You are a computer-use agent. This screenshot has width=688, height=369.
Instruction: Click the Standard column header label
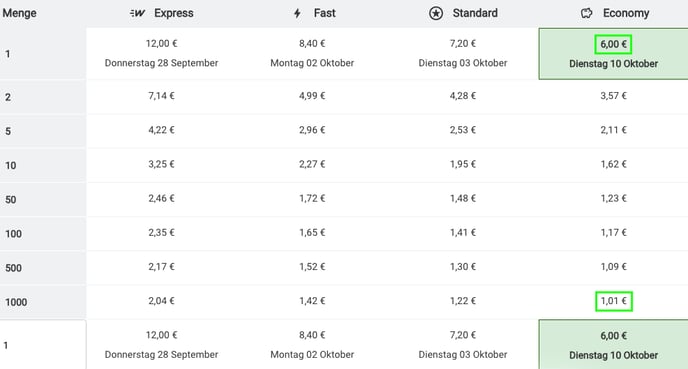tap(475, 13)
